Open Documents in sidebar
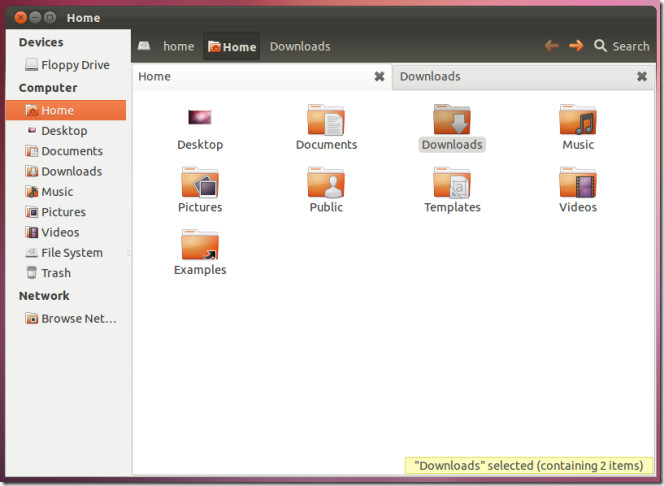The width and height of the screenshot is (664, 486). [66, 151]
